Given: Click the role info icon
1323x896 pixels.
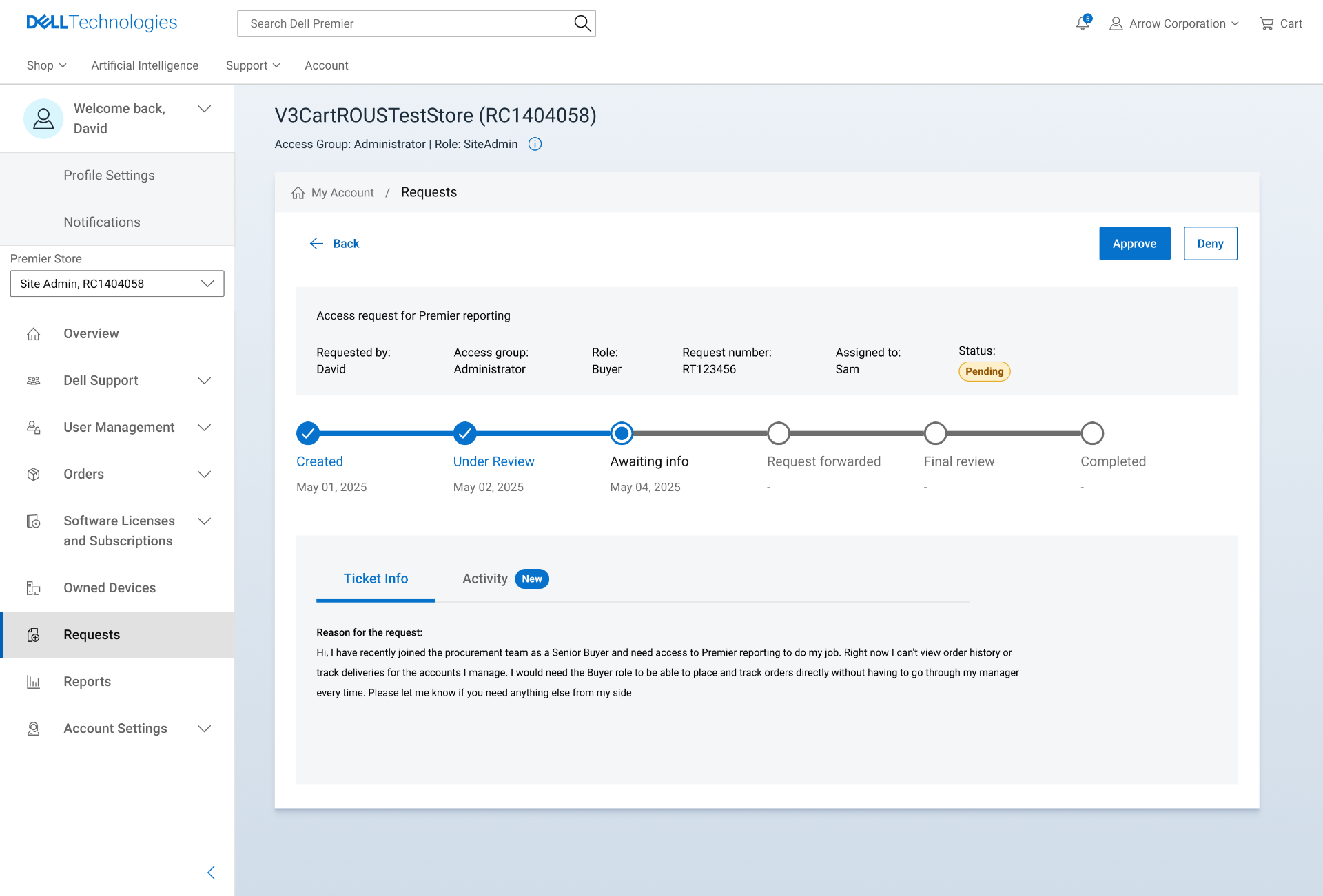Looking at the screenshot, I should point(535,144).
